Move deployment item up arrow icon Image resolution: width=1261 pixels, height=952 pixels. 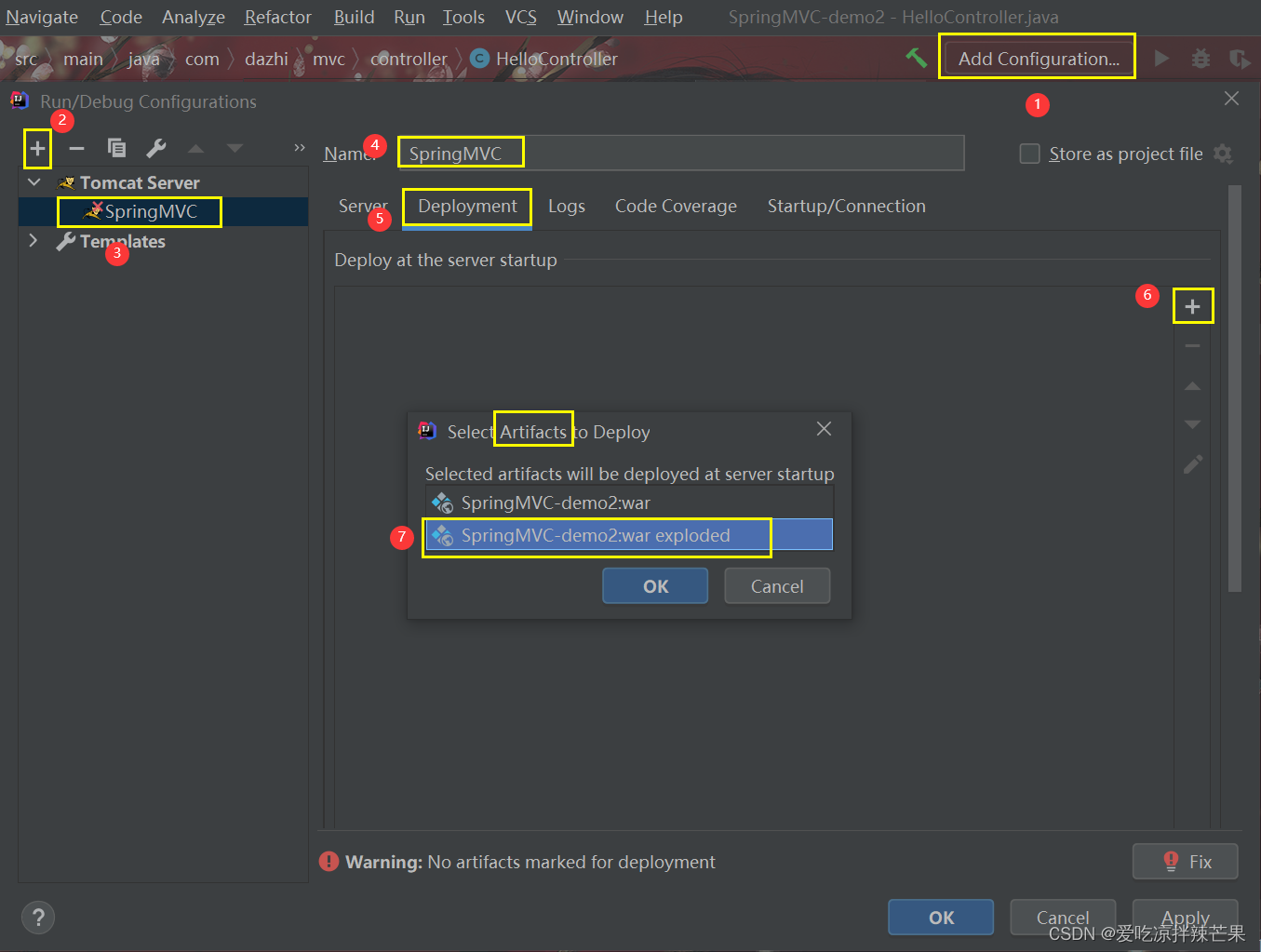click(1193, 385)
